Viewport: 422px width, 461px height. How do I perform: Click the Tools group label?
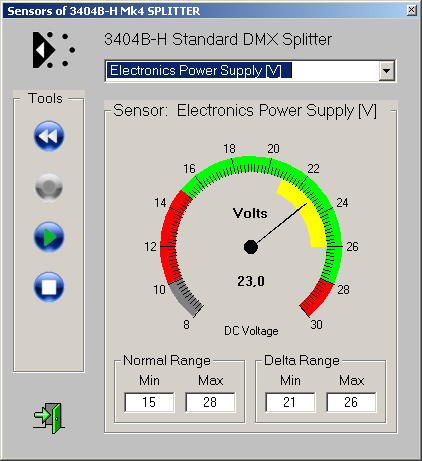45,98
